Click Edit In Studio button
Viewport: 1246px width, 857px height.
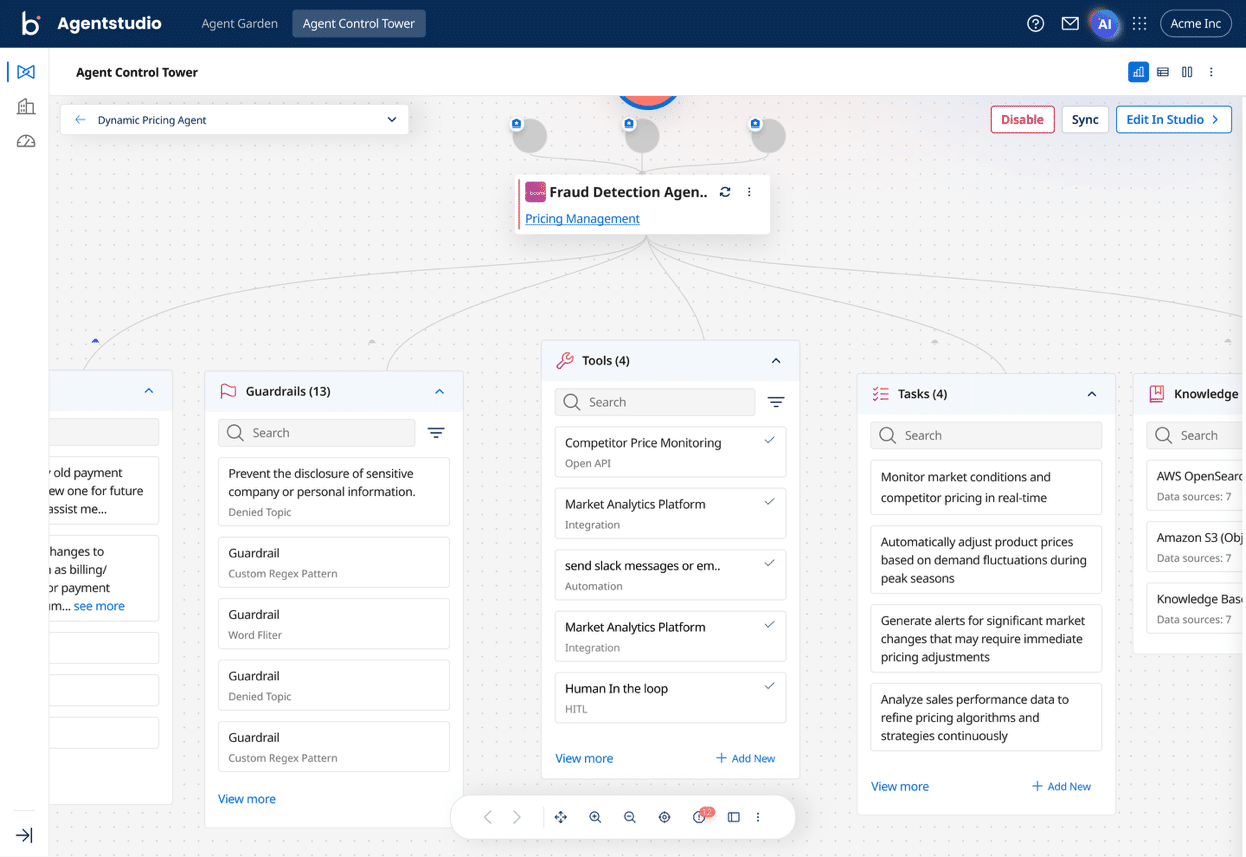[1174, 119]
